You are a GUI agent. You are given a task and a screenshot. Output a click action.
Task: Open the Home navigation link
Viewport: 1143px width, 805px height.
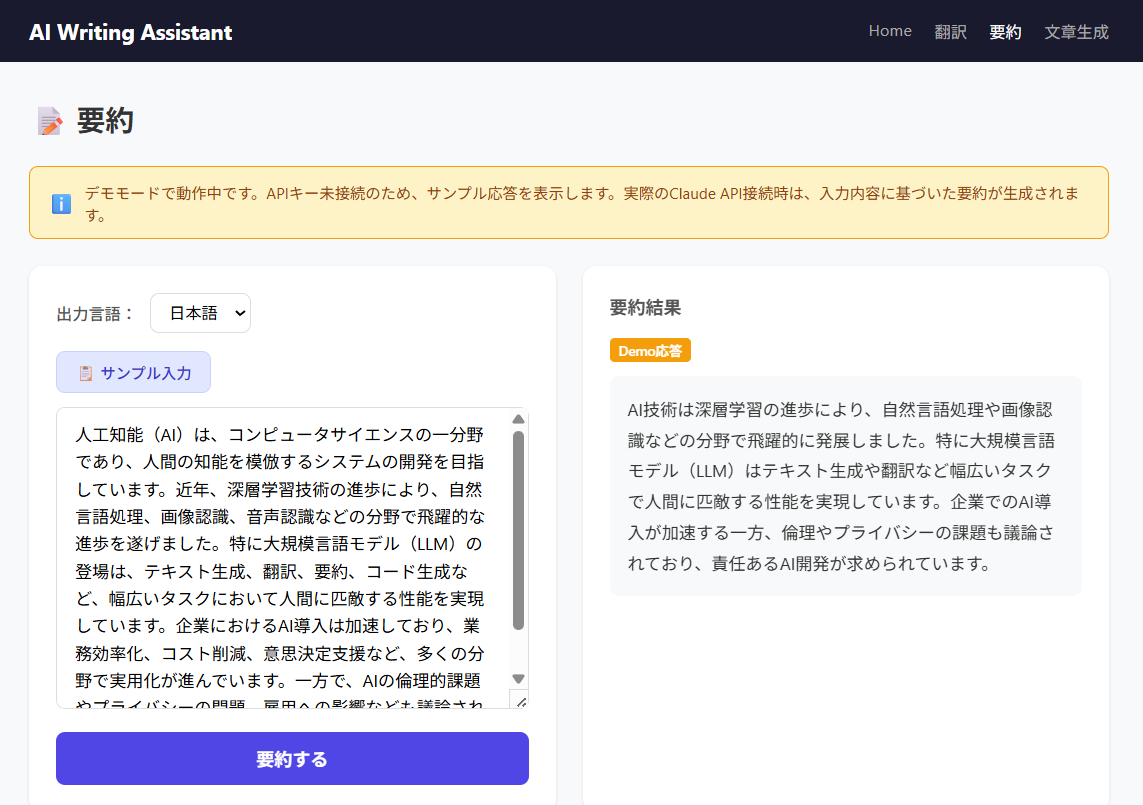coord(889,31)
